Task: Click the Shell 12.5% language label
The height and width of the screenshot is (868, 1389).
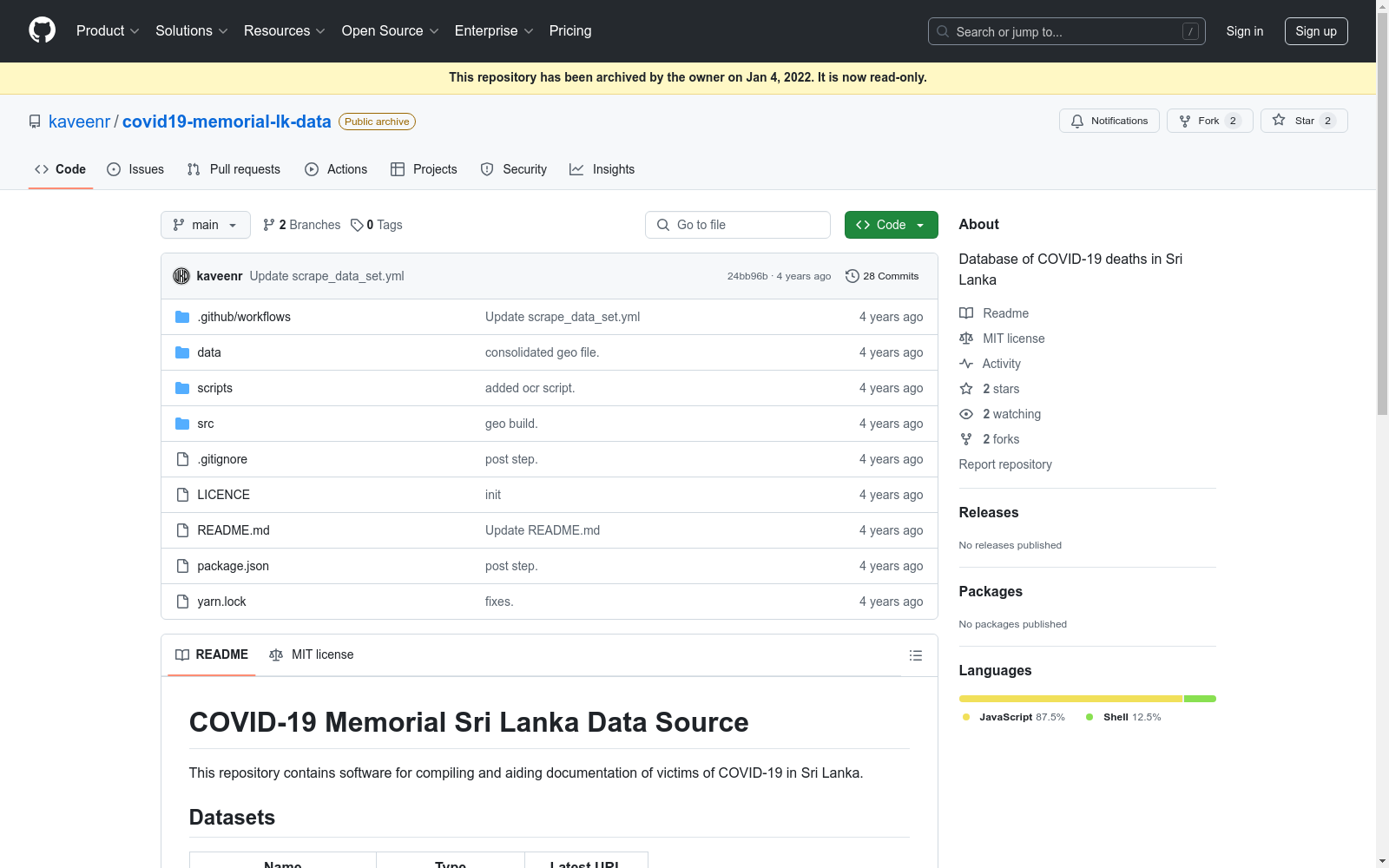Action: pyautogui.click(x=1123, y=717)
